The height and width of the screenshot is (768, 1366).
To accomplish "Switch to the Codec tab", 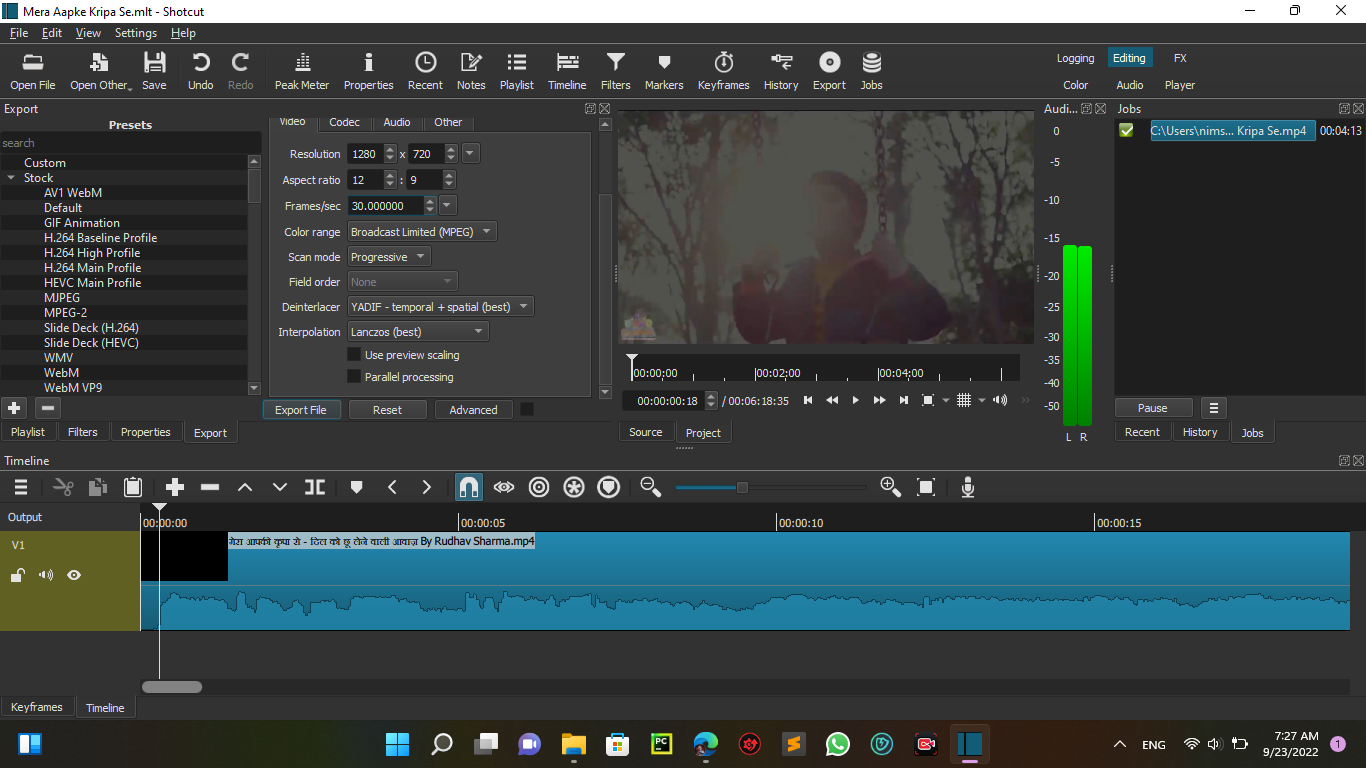I will coord(344,122).
